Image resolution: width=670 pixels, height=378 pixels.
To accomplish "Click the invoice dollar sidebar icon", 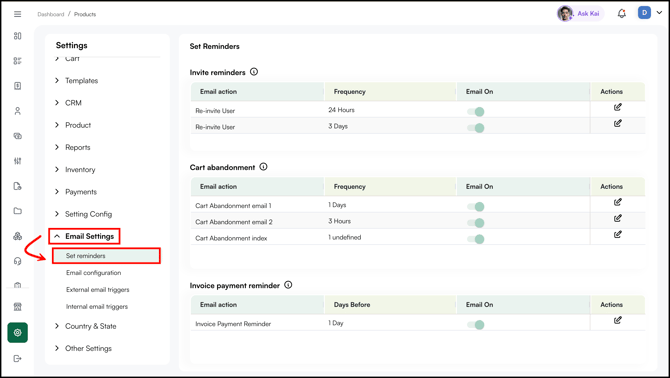I will click(x=18, y=86).
